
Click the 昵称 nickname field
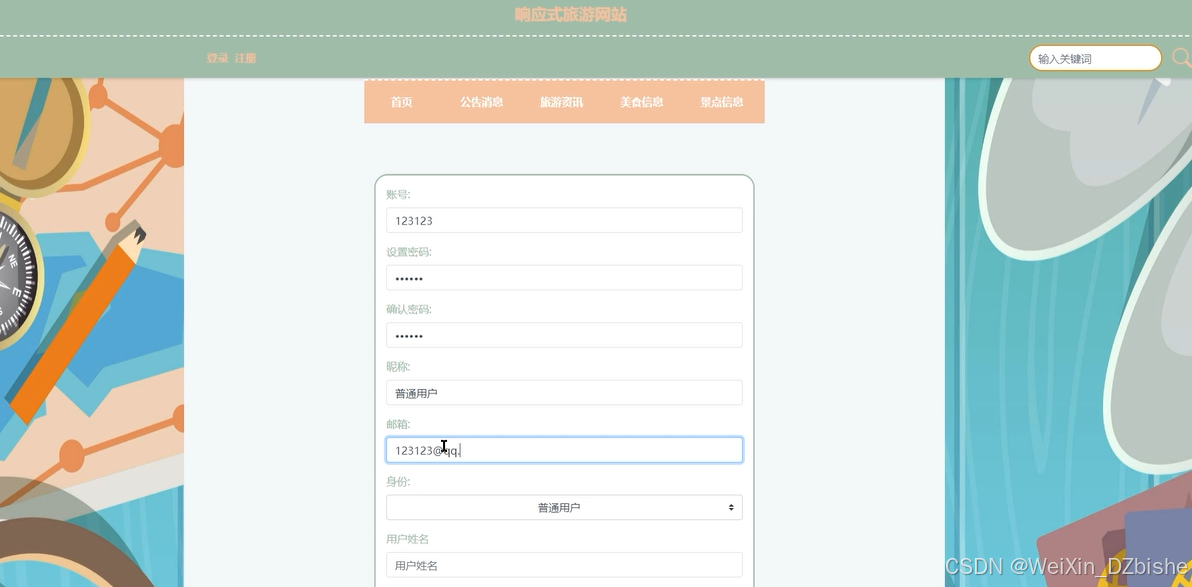(564, 392)
